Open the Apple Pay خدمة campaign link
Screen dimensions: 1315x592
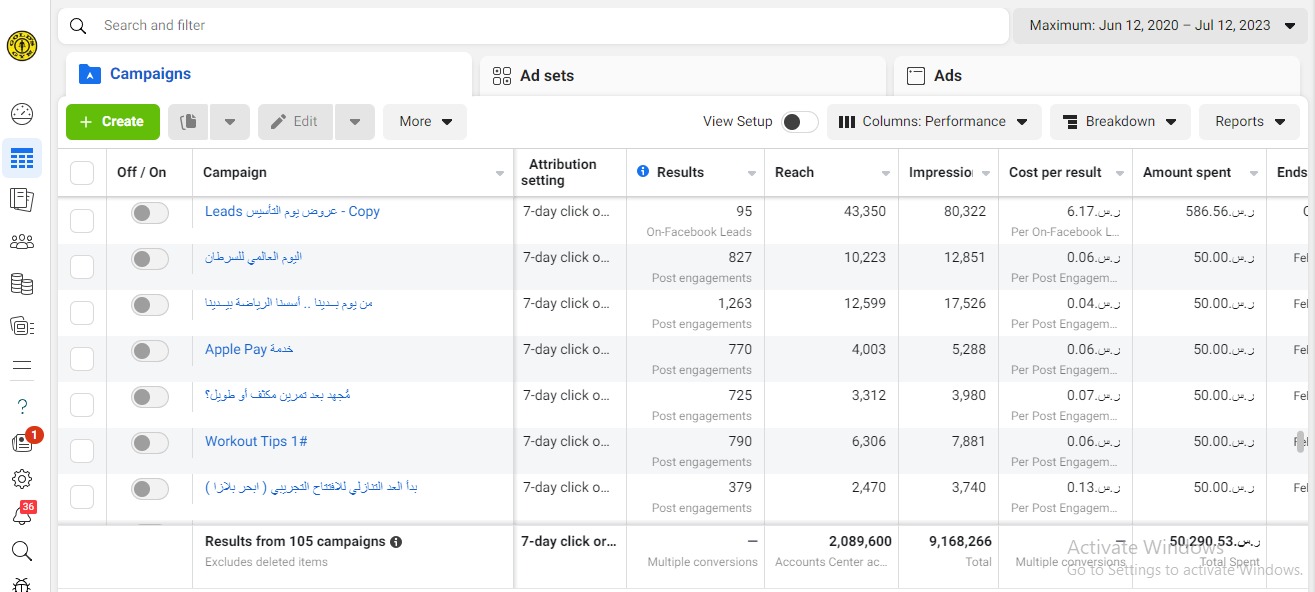click(249, 350)
